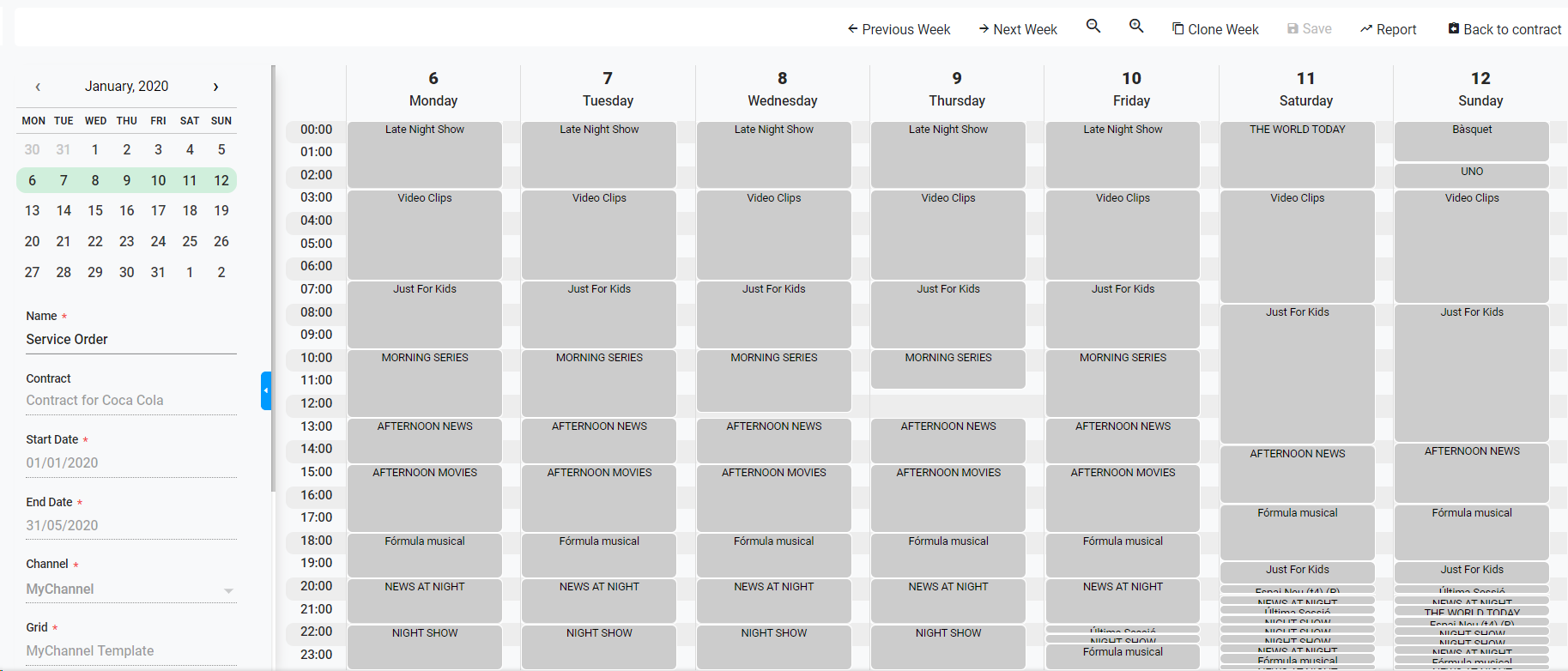1568x671 pixels.
Task: Open the Report view
Action: 1388,29
